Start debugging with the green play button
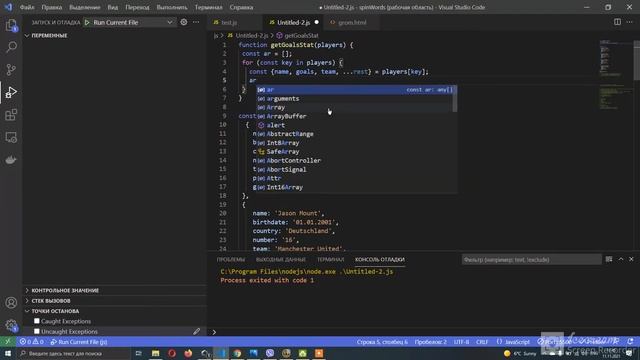The image size is (640, 360). coord(87,22)
